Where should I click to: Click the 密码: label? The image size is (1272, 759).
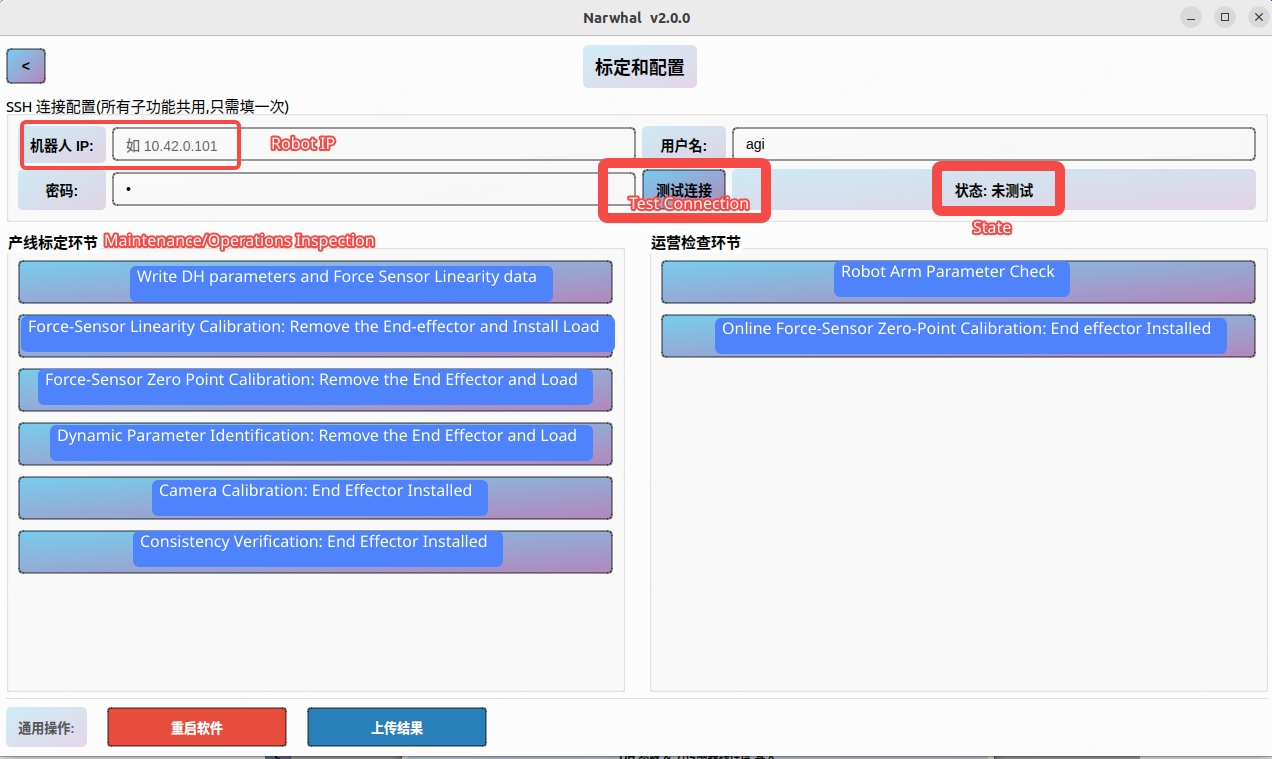pos(62,190)
